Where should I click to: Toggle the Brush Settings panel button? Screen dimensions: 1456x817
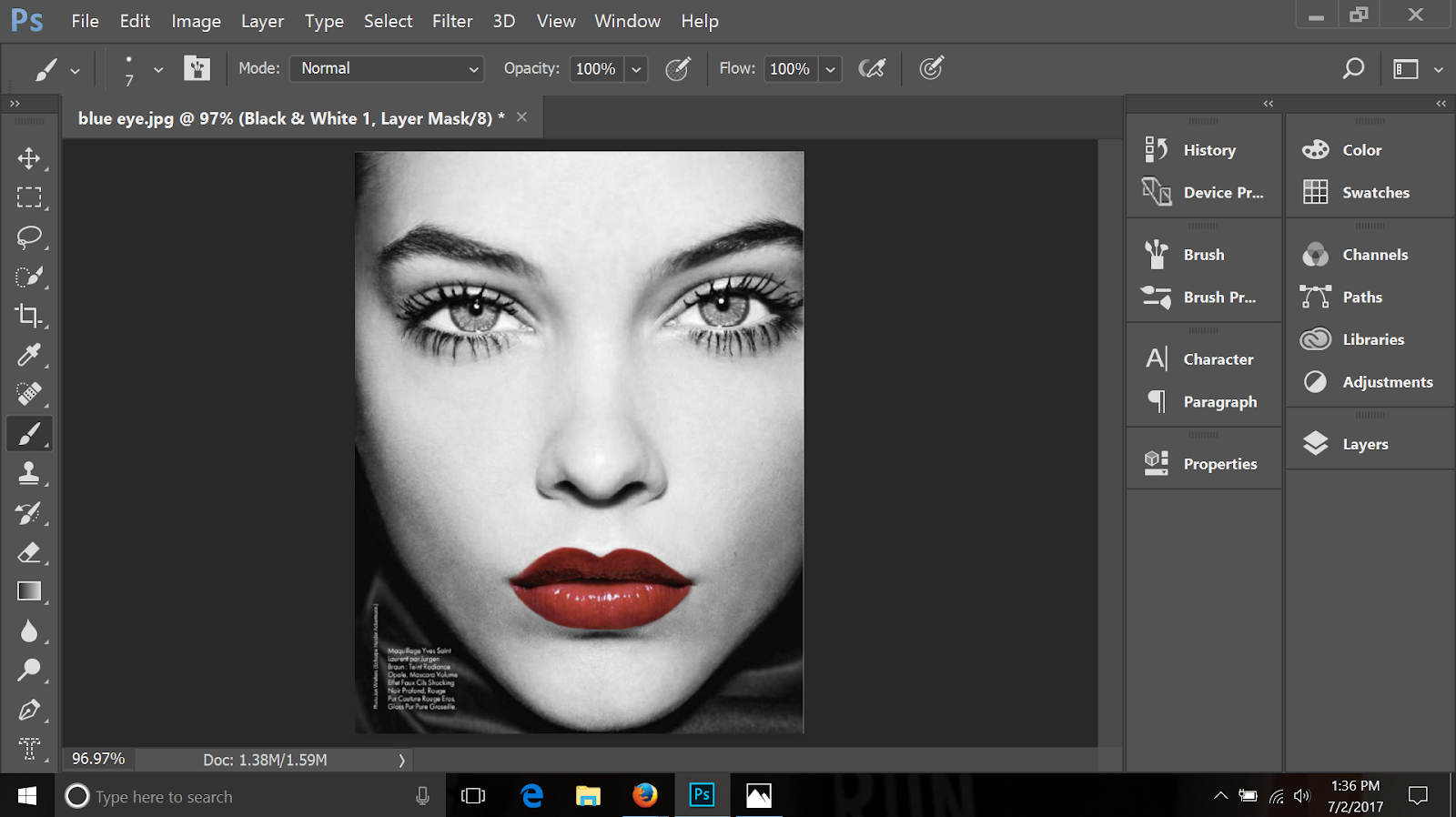[x=197, y=68]
